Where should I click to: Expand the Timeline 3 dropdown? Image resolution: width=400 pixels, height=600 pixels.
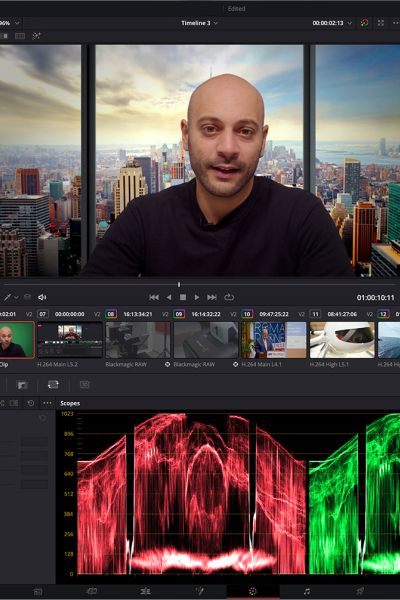(199, 23)
